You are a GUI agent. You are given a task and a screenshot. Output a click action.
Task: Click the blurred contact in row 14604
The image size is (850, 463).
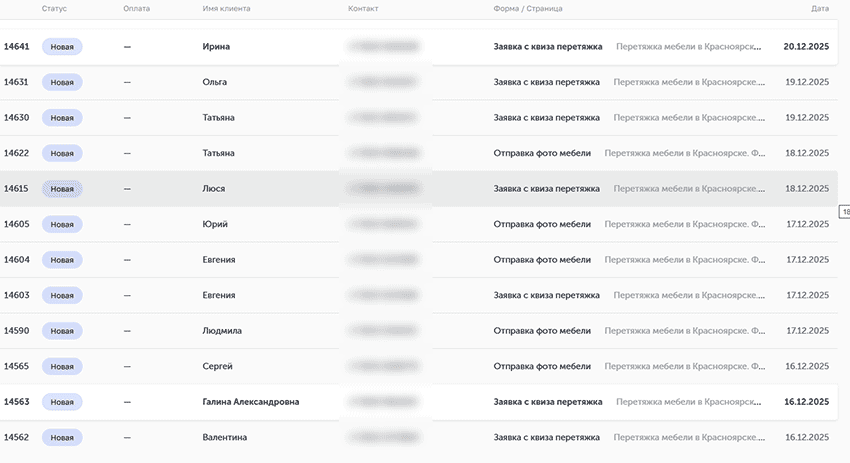tap(384, 259)
